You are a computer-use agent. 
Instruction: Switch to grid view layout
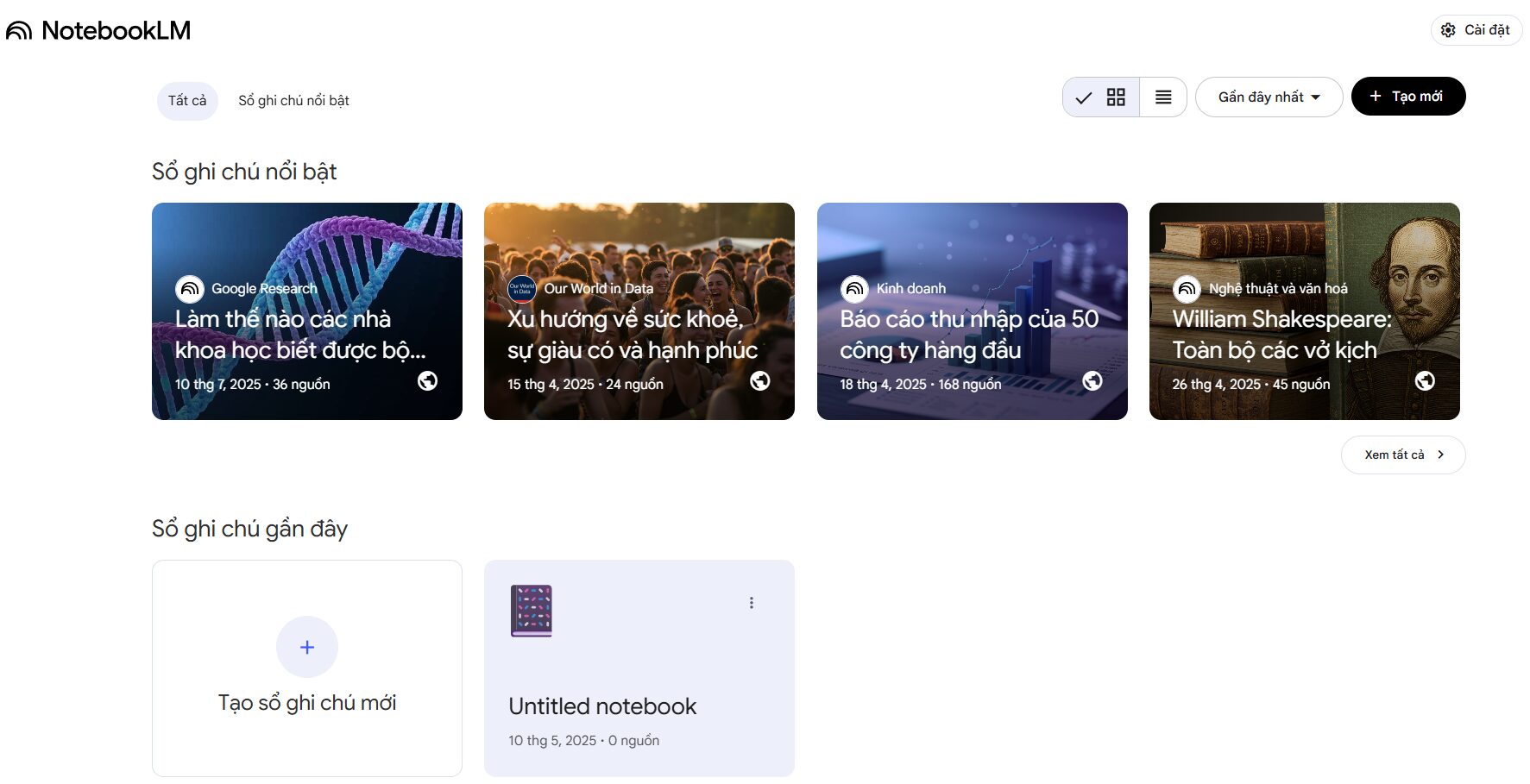[x=1115, y=97]
